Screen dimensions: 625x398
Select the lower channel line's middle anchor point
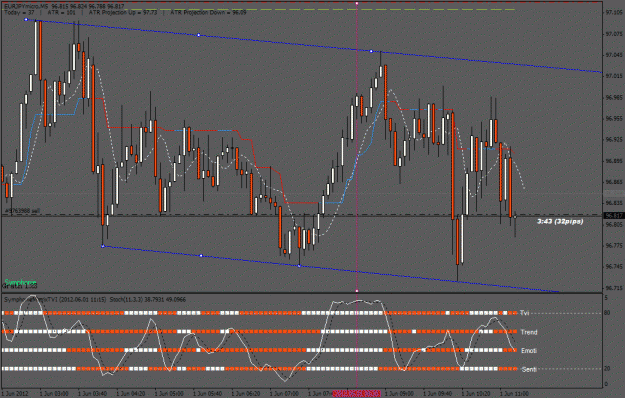(201, 255)
